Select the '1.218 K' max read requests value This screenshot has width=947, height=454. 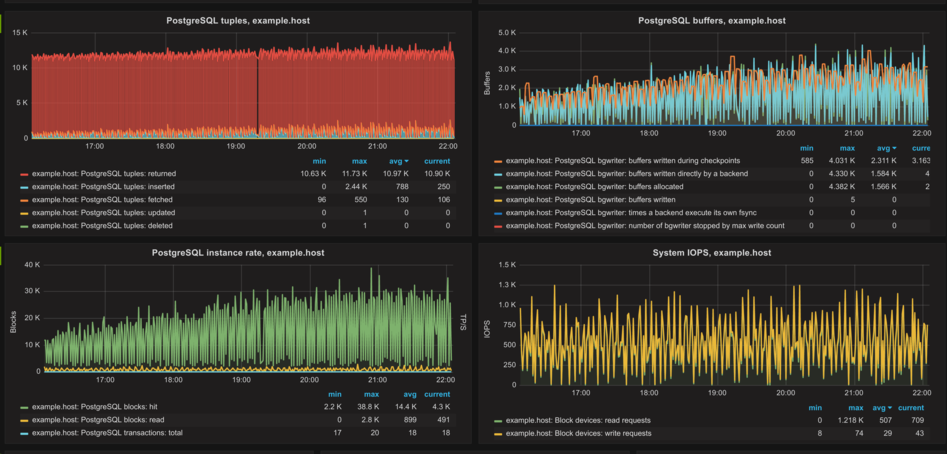click(x=849, y=420)
